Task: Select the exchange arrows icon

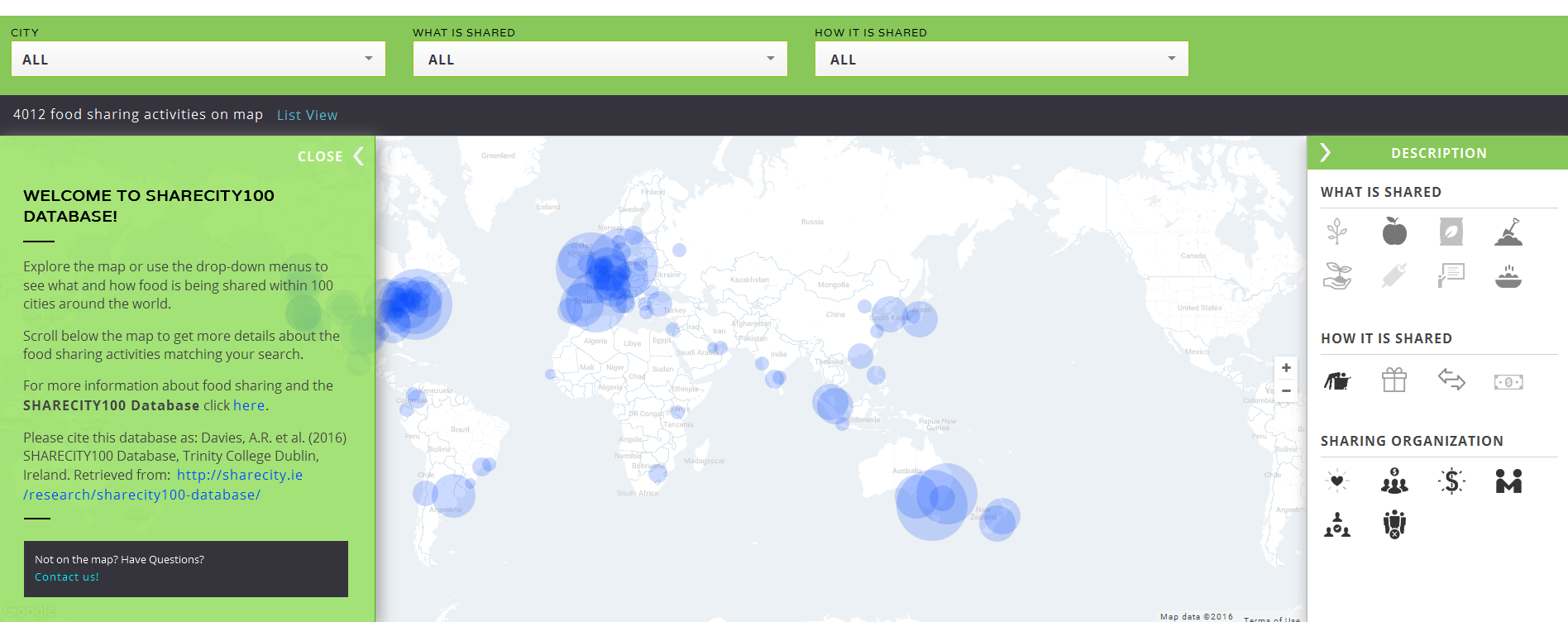Action: pos(1451,380)
